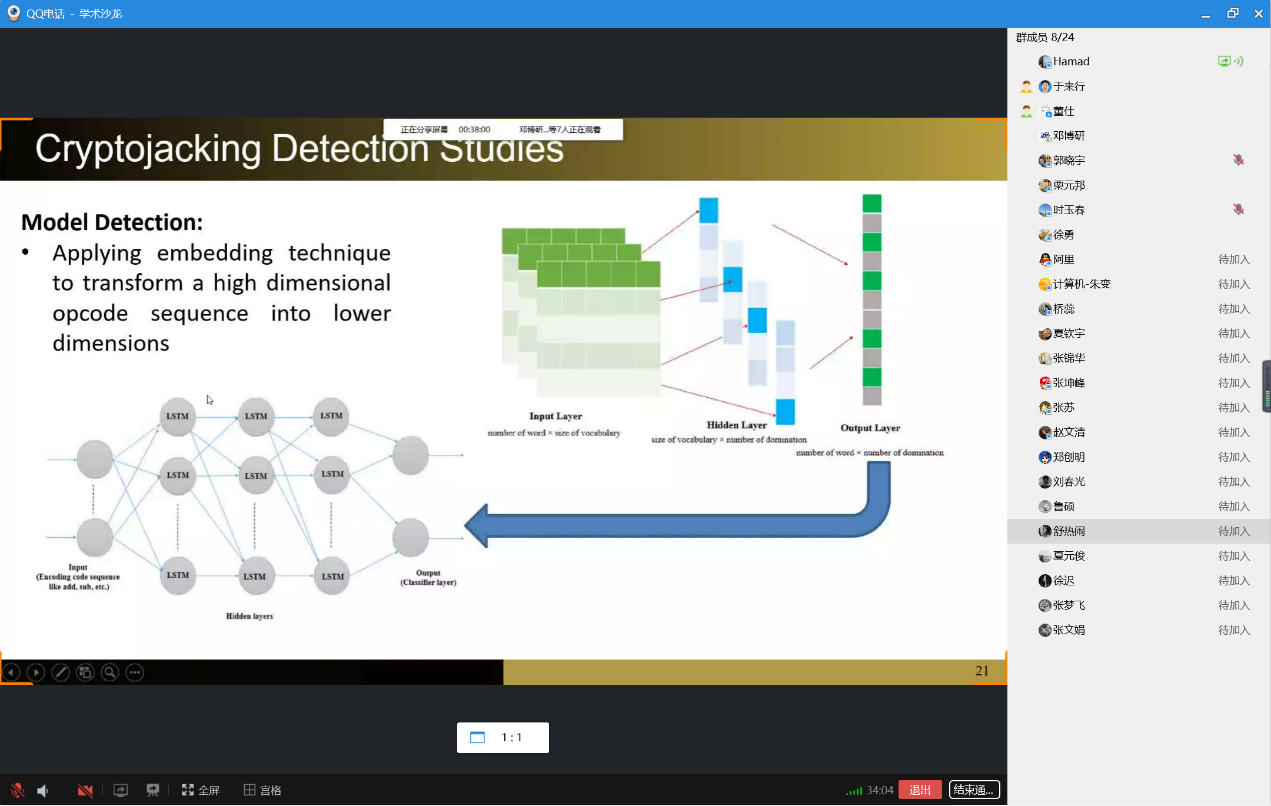Click the 34:04 call duration timer
Screen dimensions: 1271x806
[x=880, y=790]
